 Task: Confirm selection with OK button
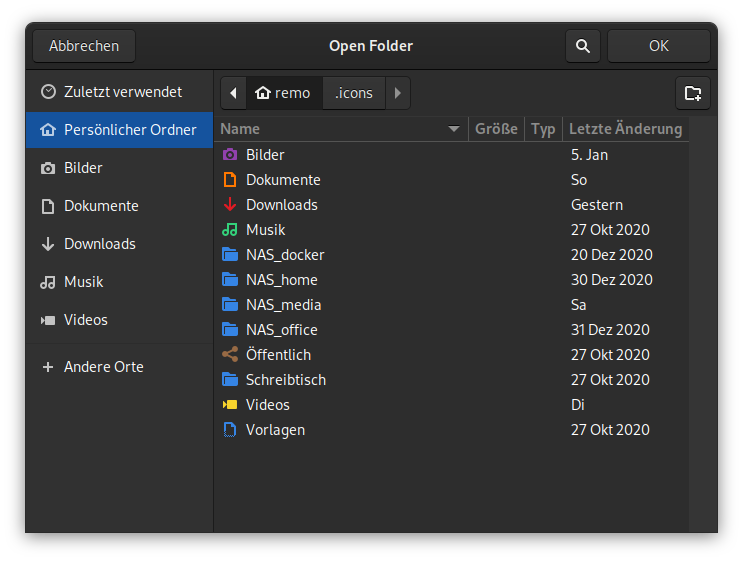[658, 46]
